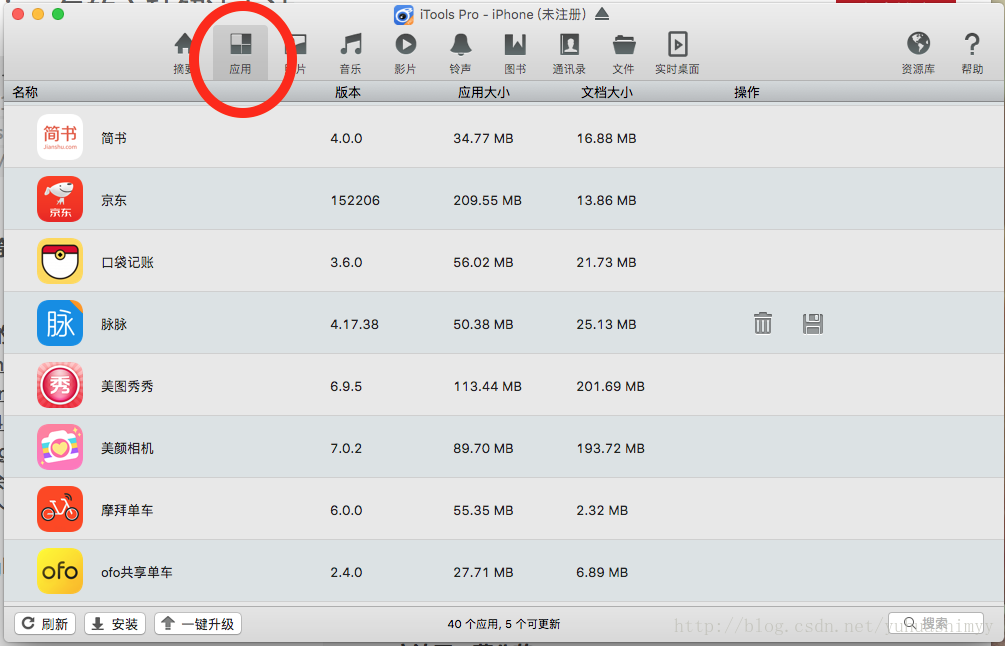The width and height of the screenshot is (1005, 646).
Task: Click the 刷新 refresh button
Action: tap(45, 624)
